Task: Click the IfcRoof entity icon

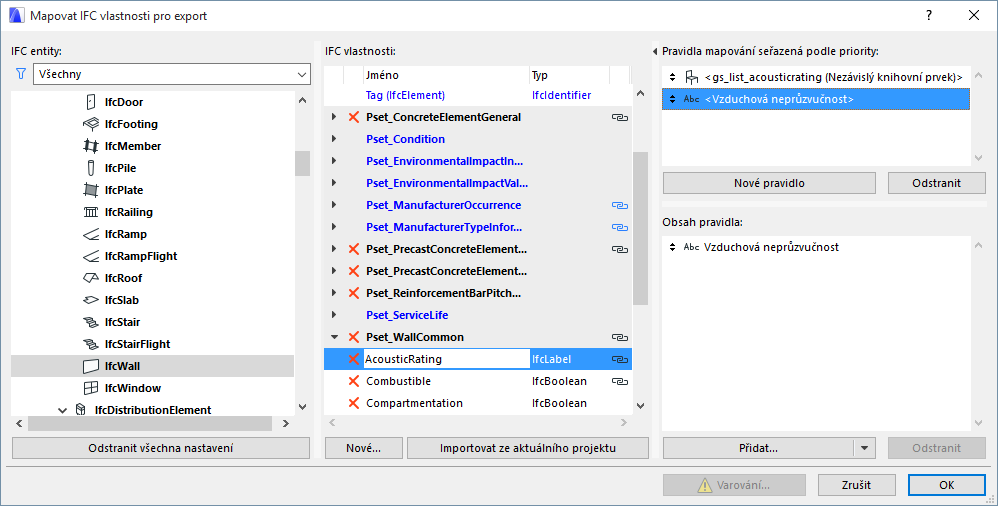Action: 90,278
